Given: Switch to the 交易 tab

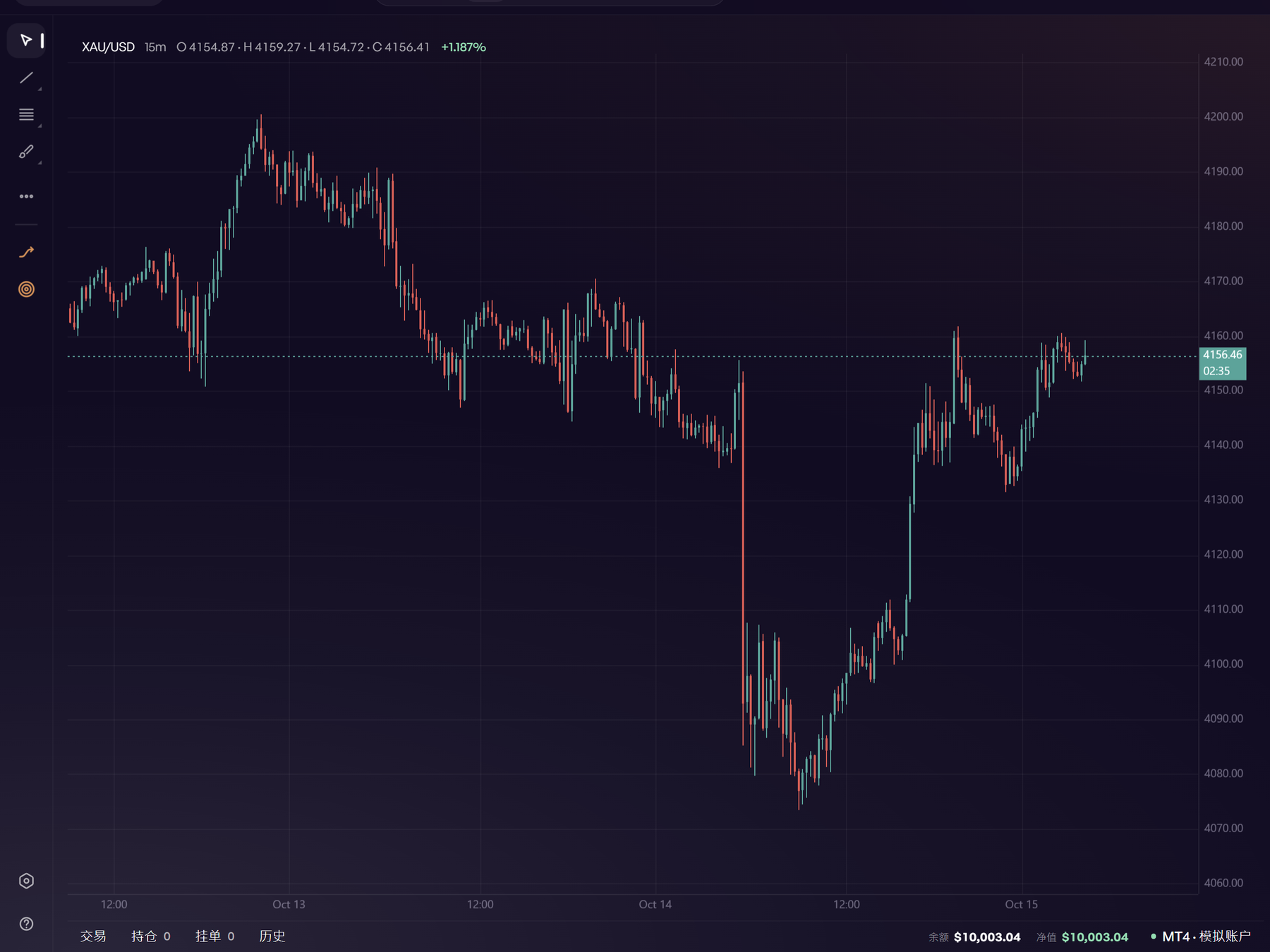Looking at the screenshot, I should coord(93,936).
